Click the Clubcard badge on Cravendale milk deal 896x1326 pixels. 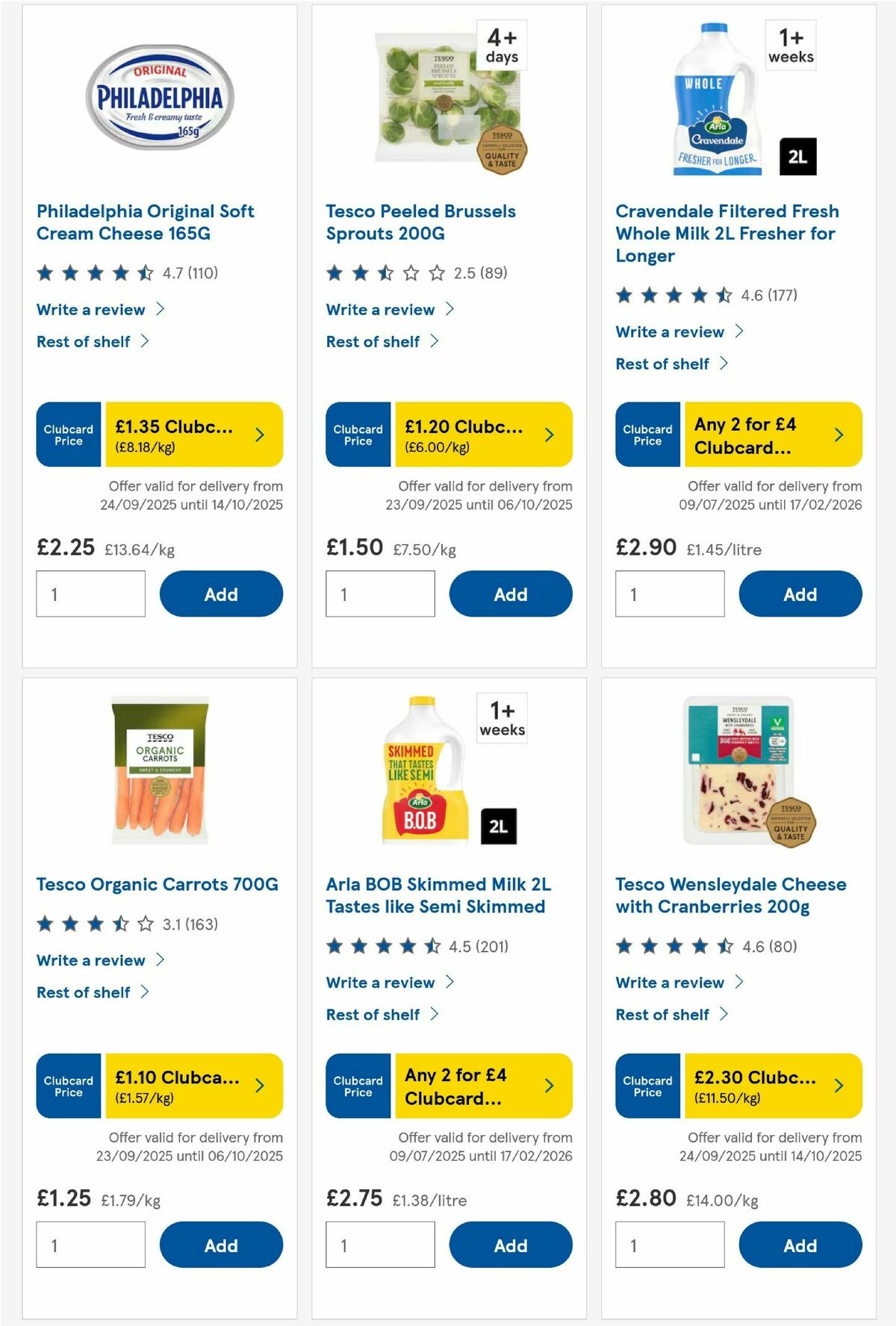647,435
